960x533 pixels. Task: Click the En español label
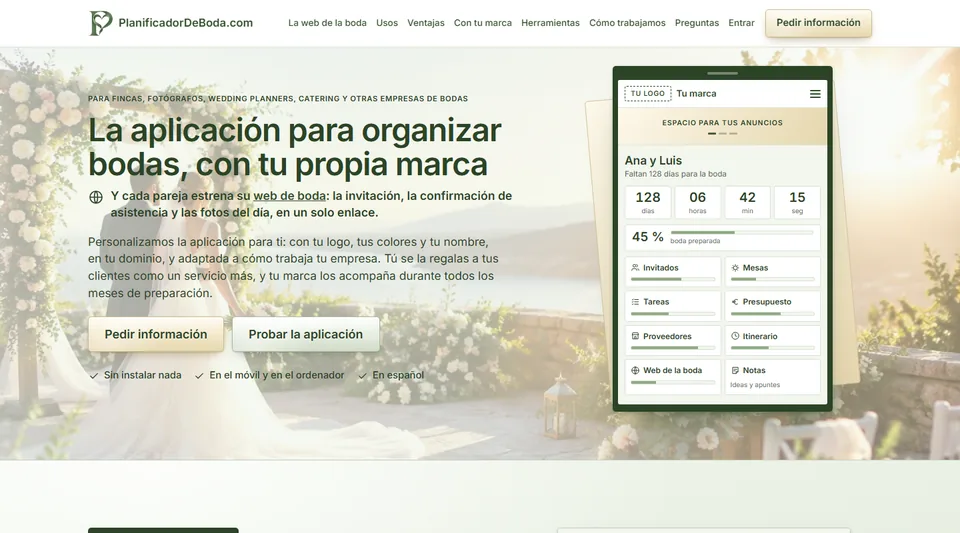tap(398, 375)
